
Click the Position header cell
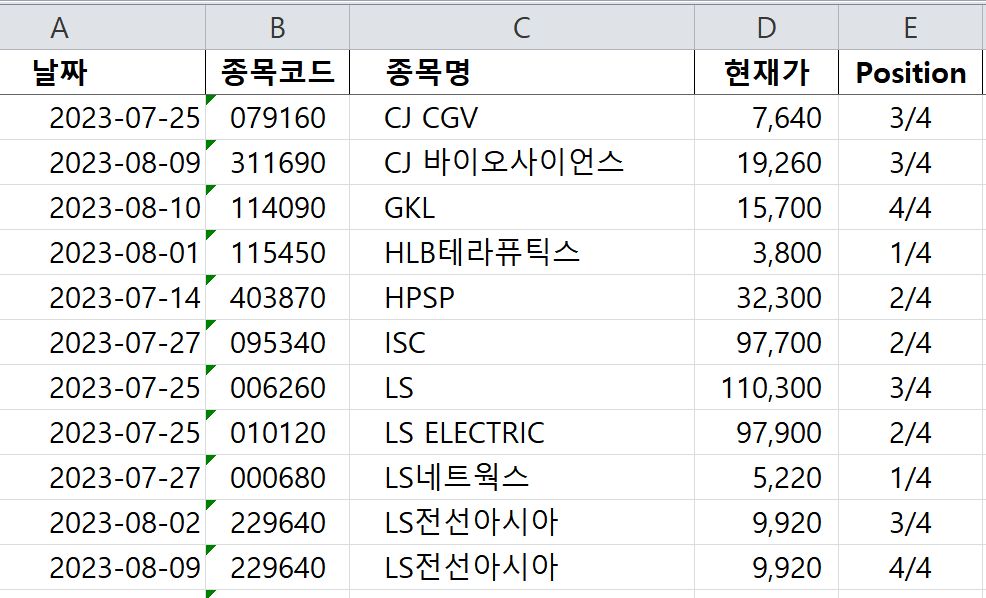910,72
